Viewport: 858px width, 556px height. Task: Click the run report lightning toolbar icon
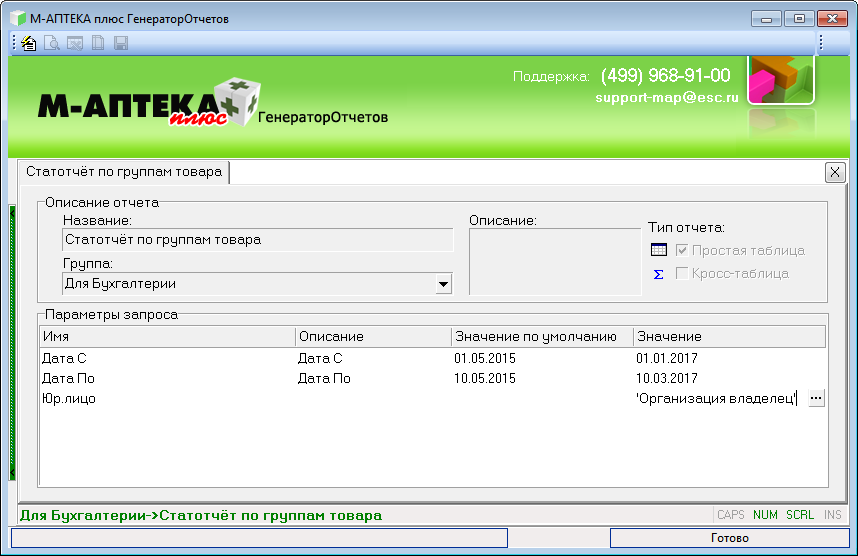(28, 43)
